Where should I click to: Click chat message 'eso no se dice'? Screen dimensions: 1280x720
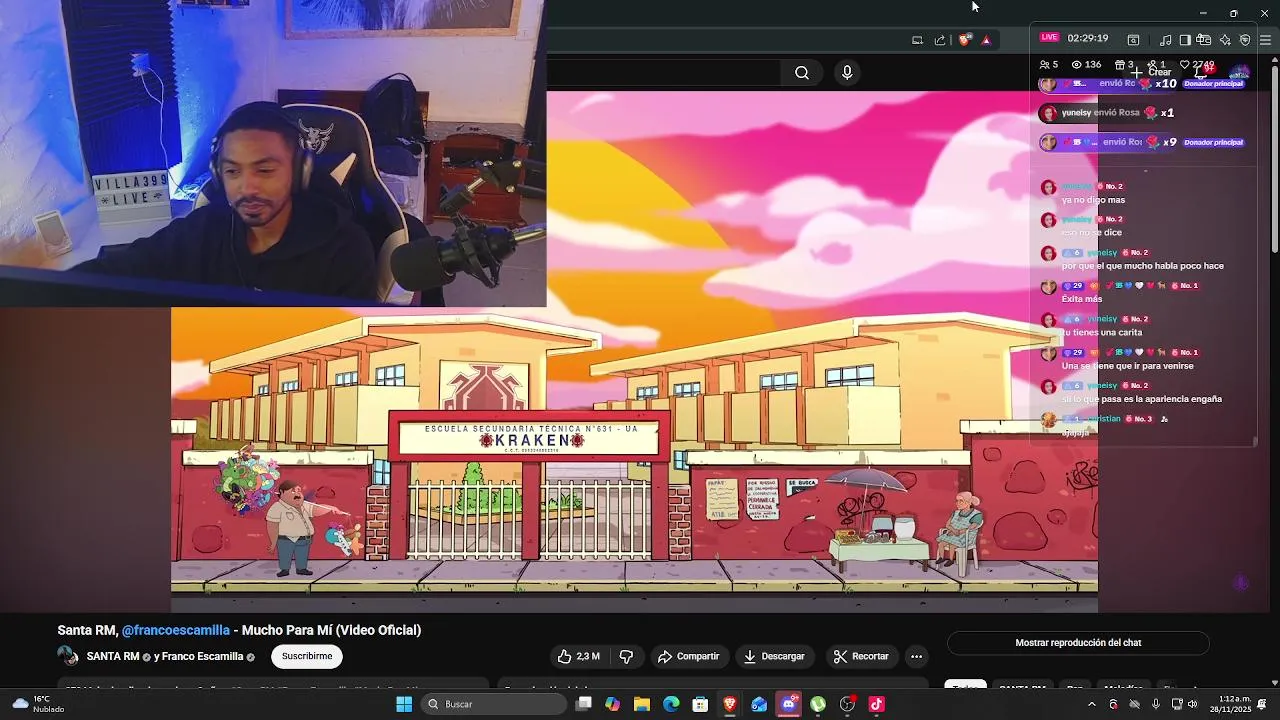(1091, 232)
